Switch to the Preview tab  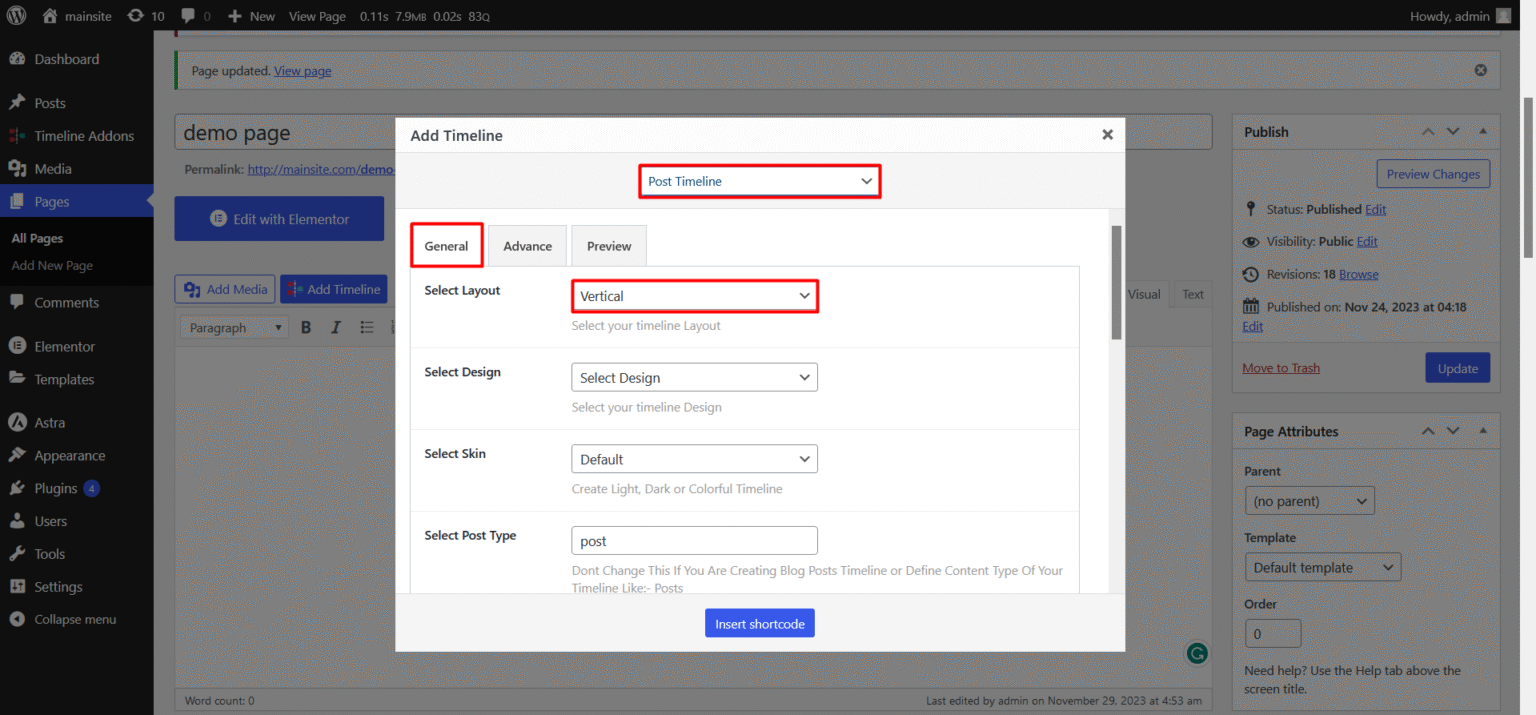pyautogui.click(x=608, y=245)
